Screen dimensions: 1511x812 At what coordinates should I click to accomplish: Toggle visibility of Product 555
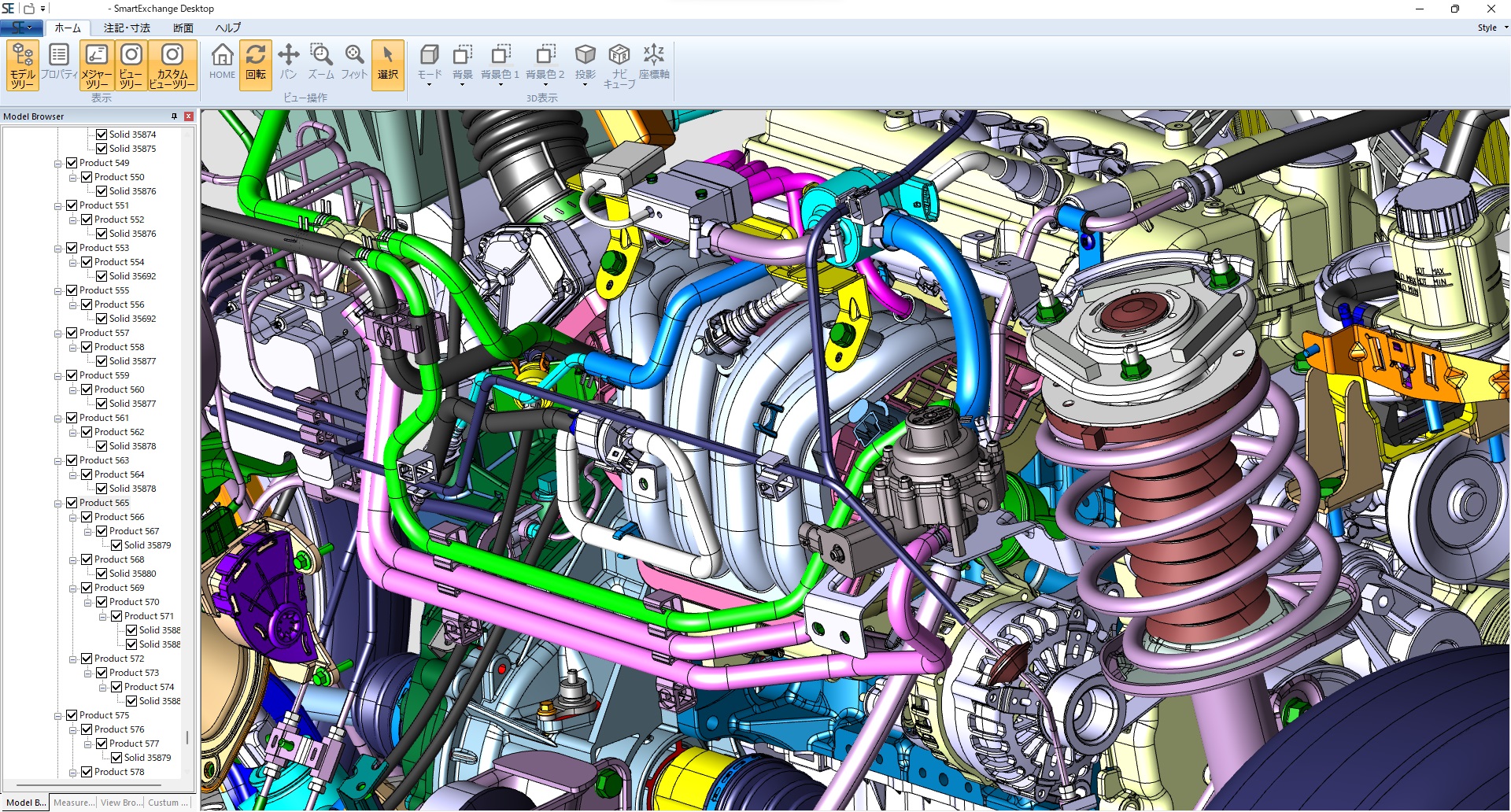coord(72,290)
